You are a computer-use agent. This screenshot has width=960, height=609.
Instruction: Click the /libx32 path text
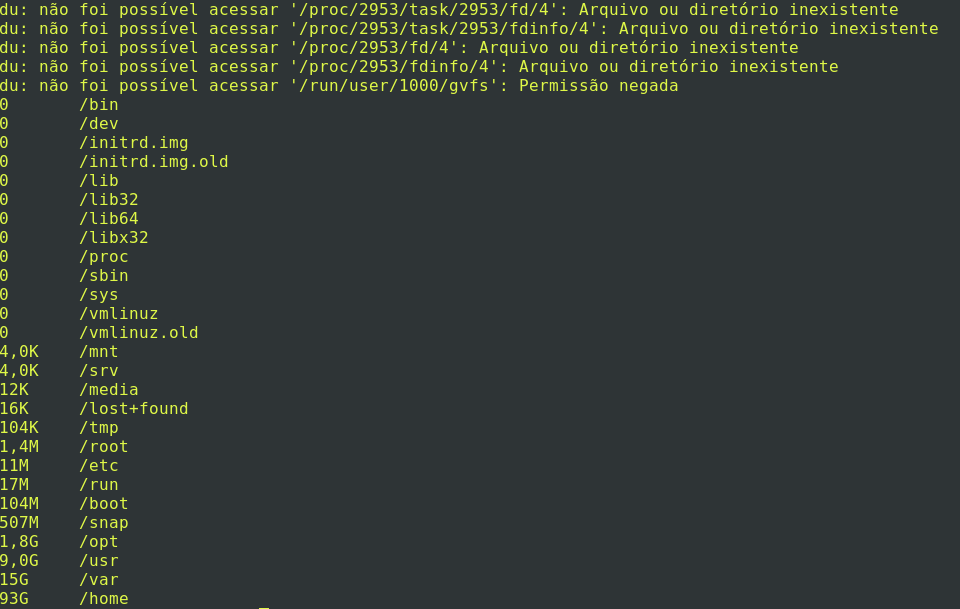point(114,238)
